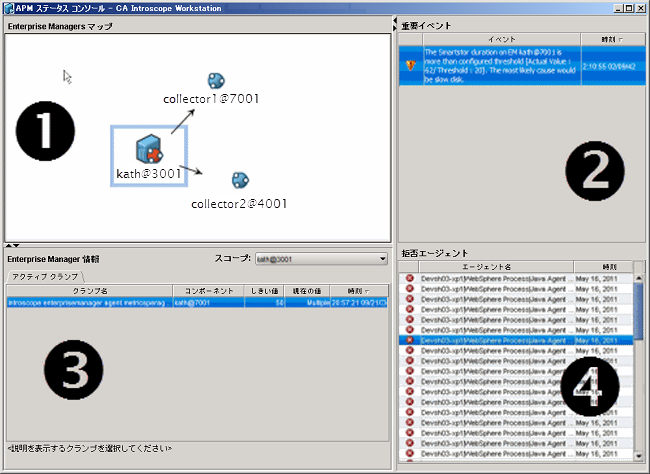
Task: Click the denied agents scrollbar up arrow
Action: [x=639, y=277]
